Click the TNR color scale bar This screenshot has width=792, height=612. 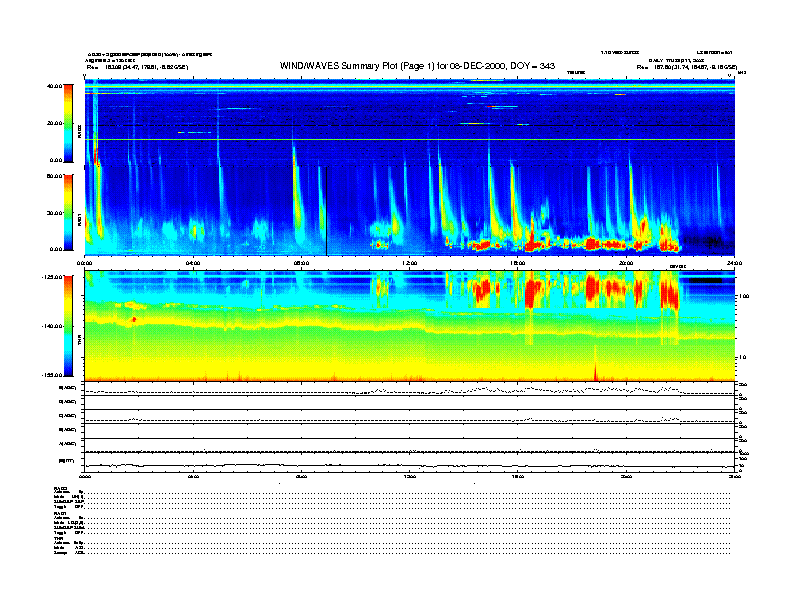point(68,325)
